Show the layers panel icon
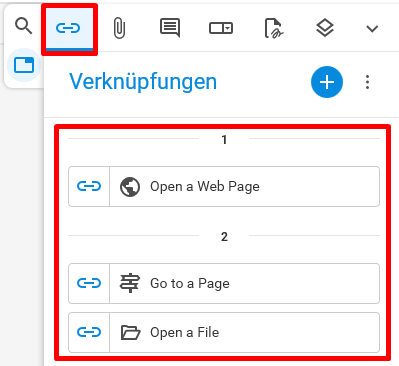The image size is (399, 366). 325,28
